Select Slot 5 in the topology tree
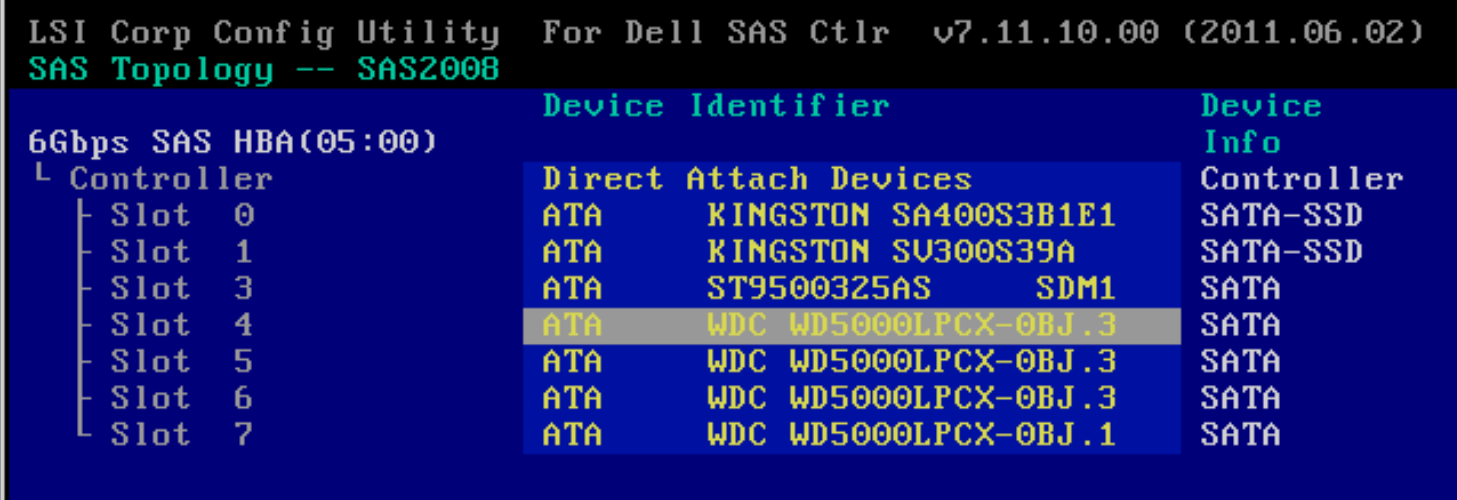This screenshot has height=500, width=1457. [x=182, y=361]
